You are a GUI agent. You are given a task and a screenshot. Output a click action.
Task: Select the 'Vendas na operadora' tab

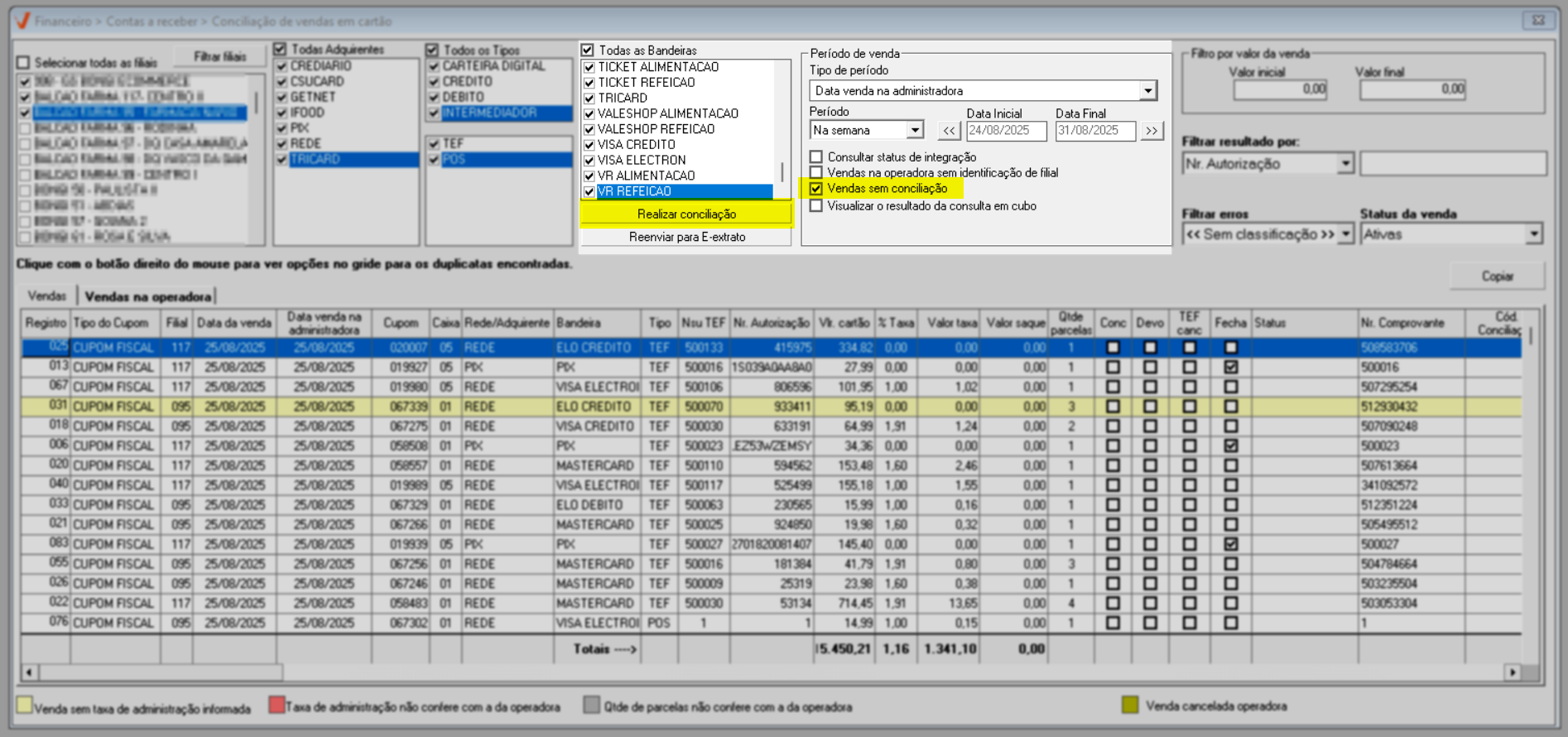(147, 296)
